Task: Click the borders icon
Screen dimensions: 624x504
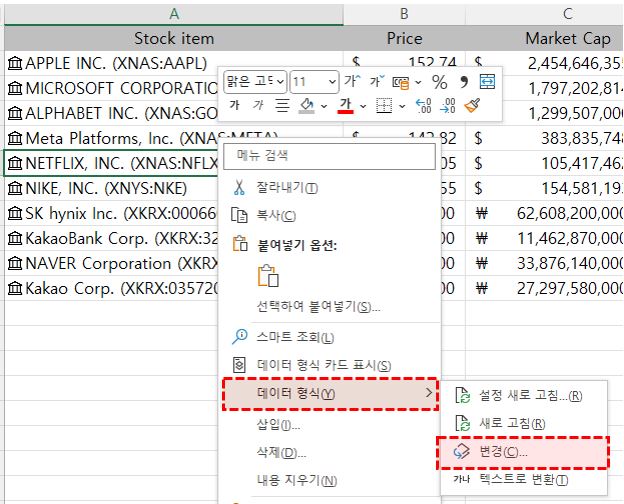Action: (384, 106)
